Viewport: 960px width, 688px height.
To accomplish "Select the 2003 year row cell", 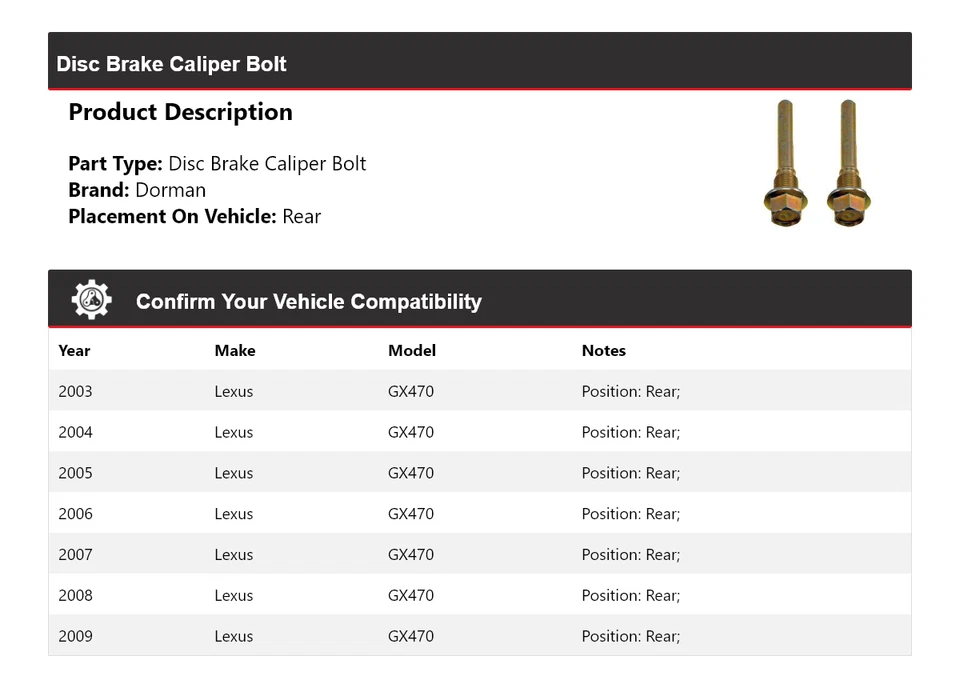I will pyautogui.click(x=75, y=392).
